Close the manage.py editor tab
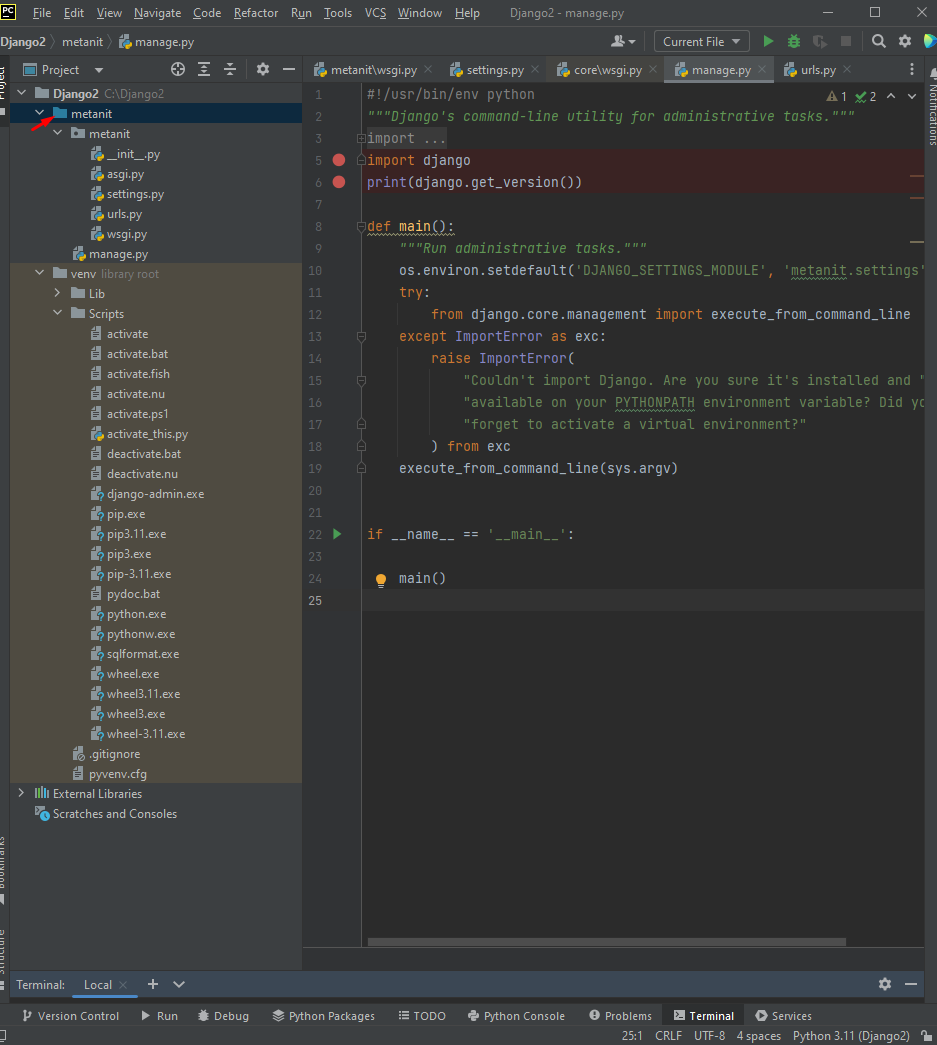The image size is (937, 1045). click(762, 69)
